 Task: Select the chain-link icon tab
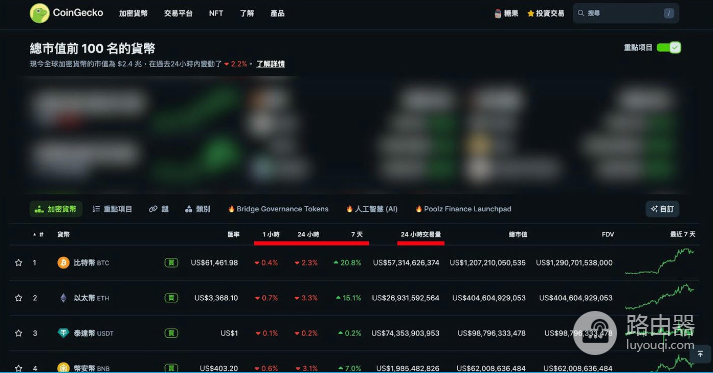(159, 209)
